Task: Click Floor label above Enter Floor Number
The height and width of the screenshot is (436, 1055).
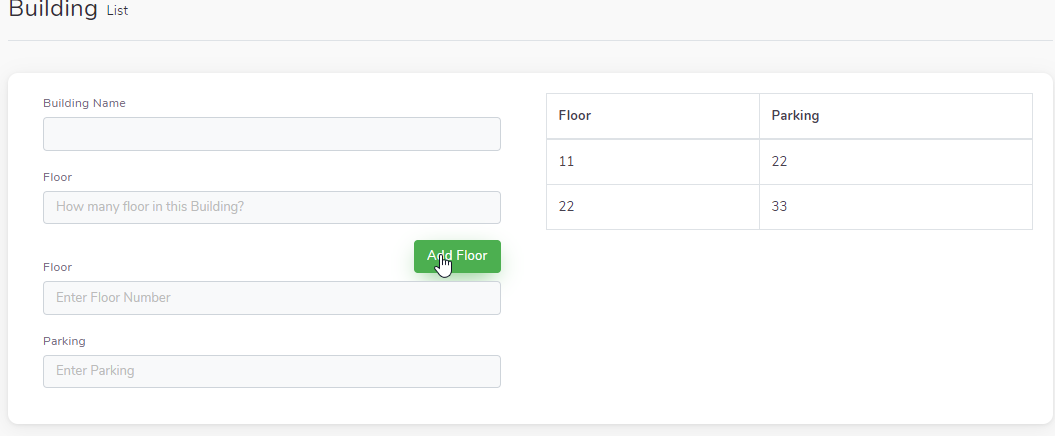Action: pyautogui.click(x=57, y=267)
